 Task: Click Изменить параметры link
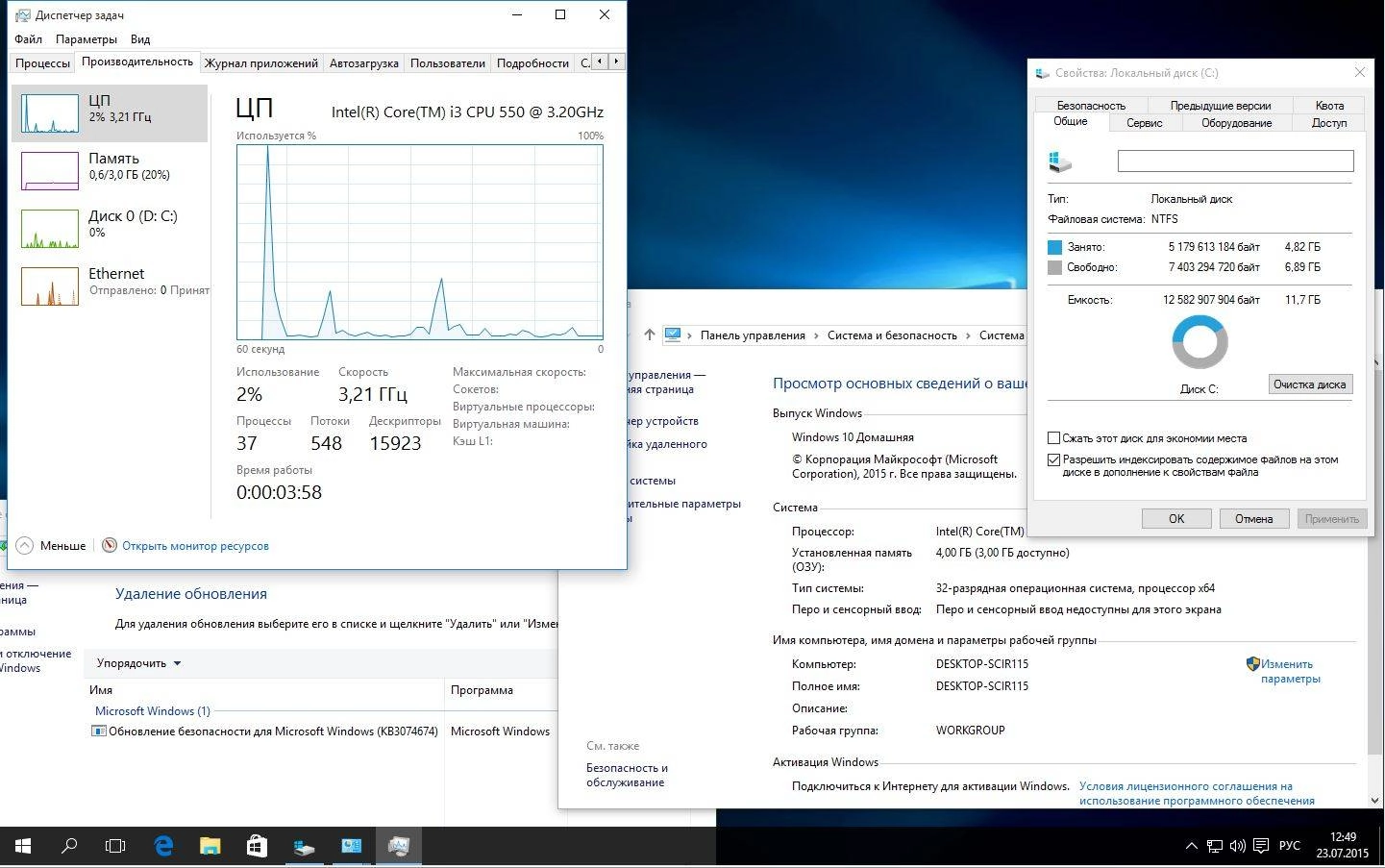[x=1291, y=671]
